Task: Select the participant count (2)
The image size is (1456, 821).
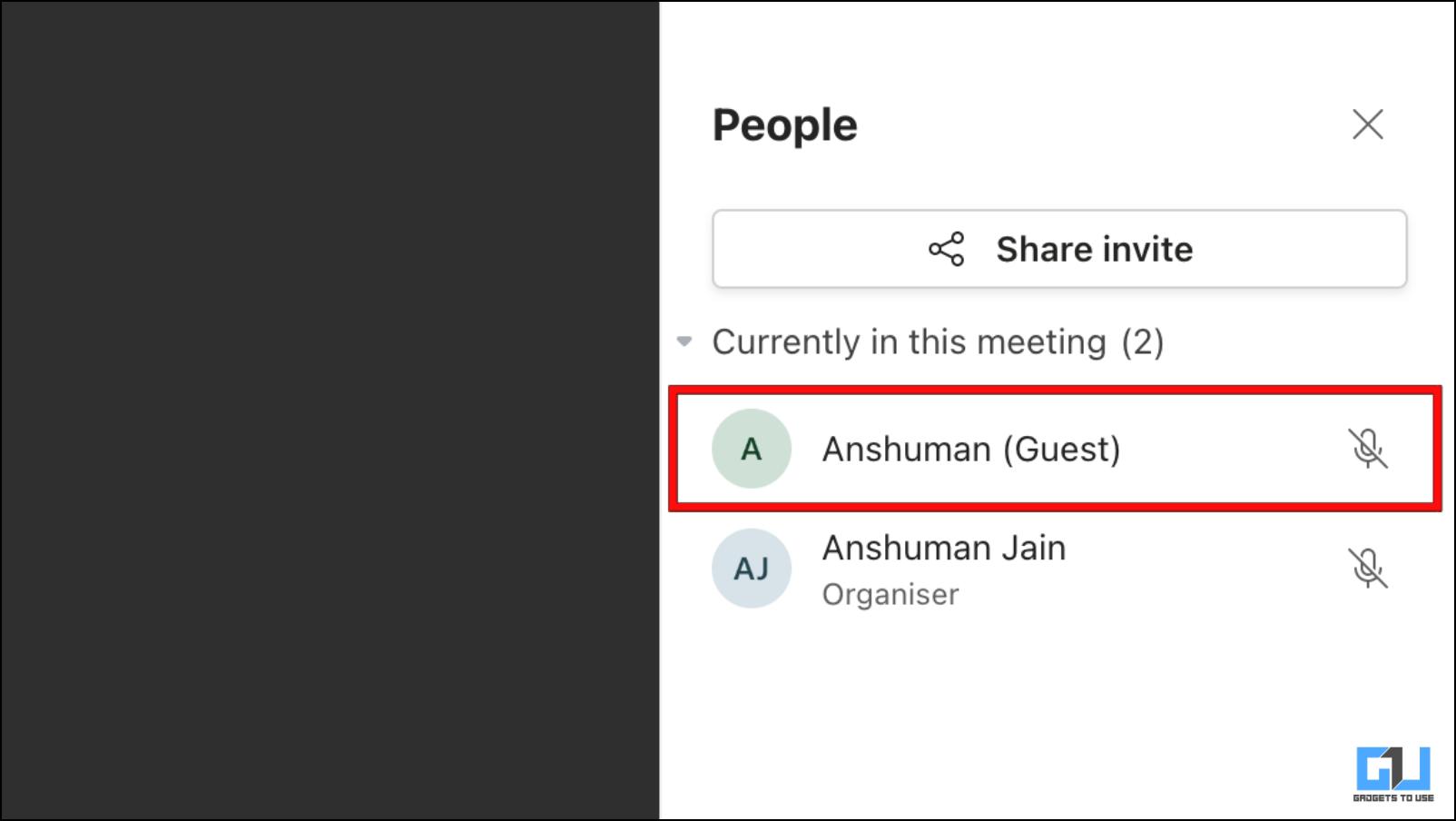Action: point(1143,342)
